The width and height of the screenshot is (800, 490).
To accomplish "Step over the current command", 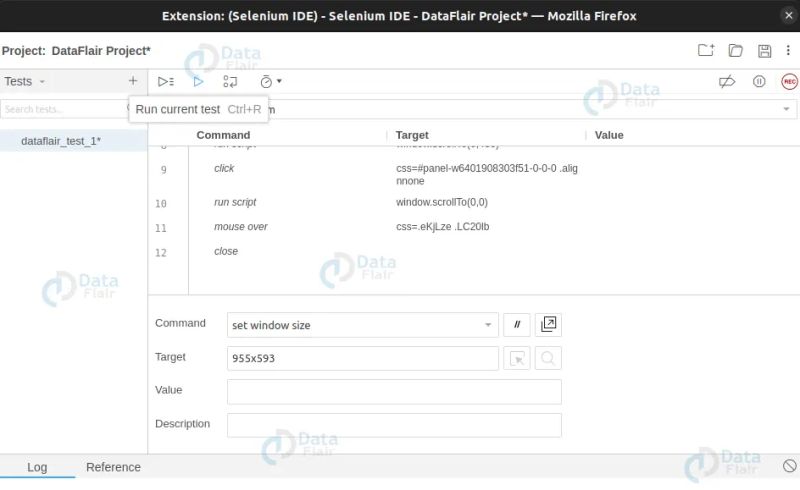I will pos(230,82).
